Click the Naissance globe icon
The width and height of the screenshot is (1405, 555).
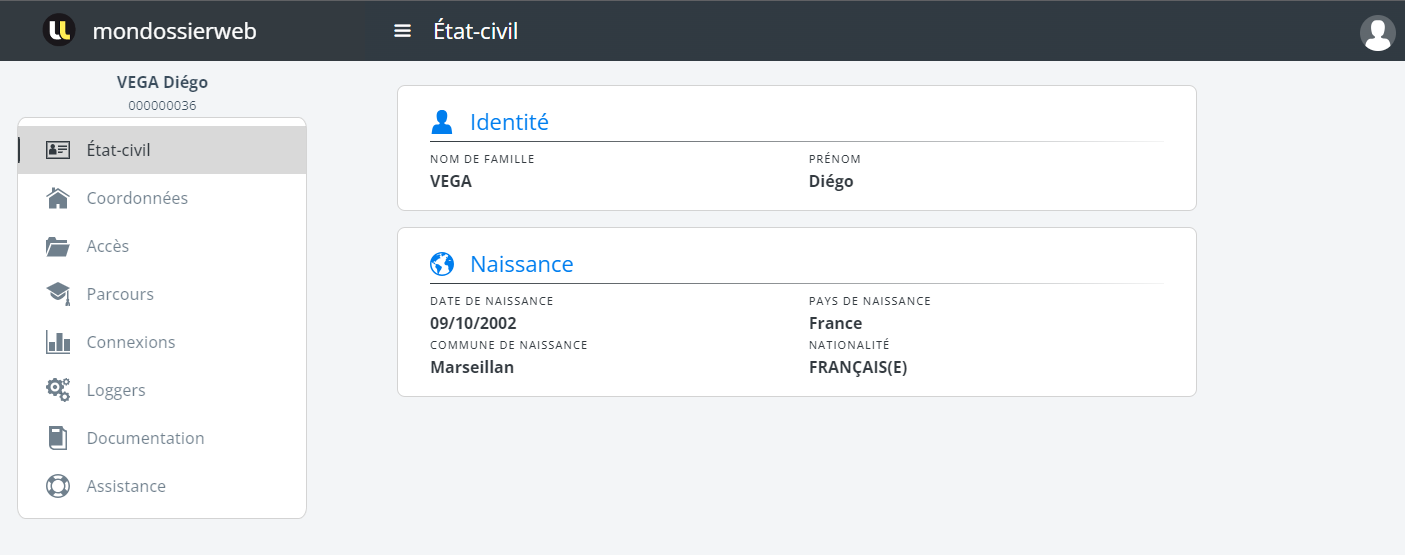[442, 264]
